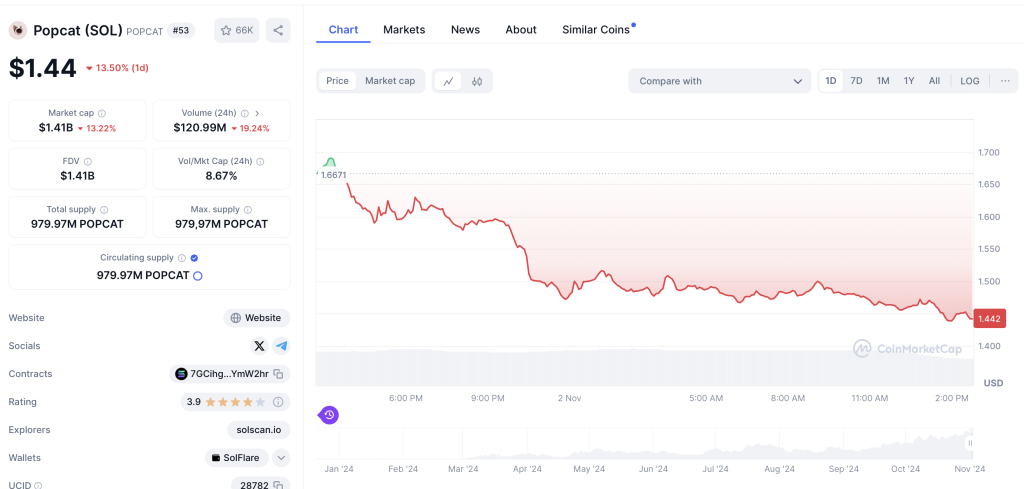Open the X (Twitter) social icon
This screenshot has height=489, width=1024.
pos(259,346)
